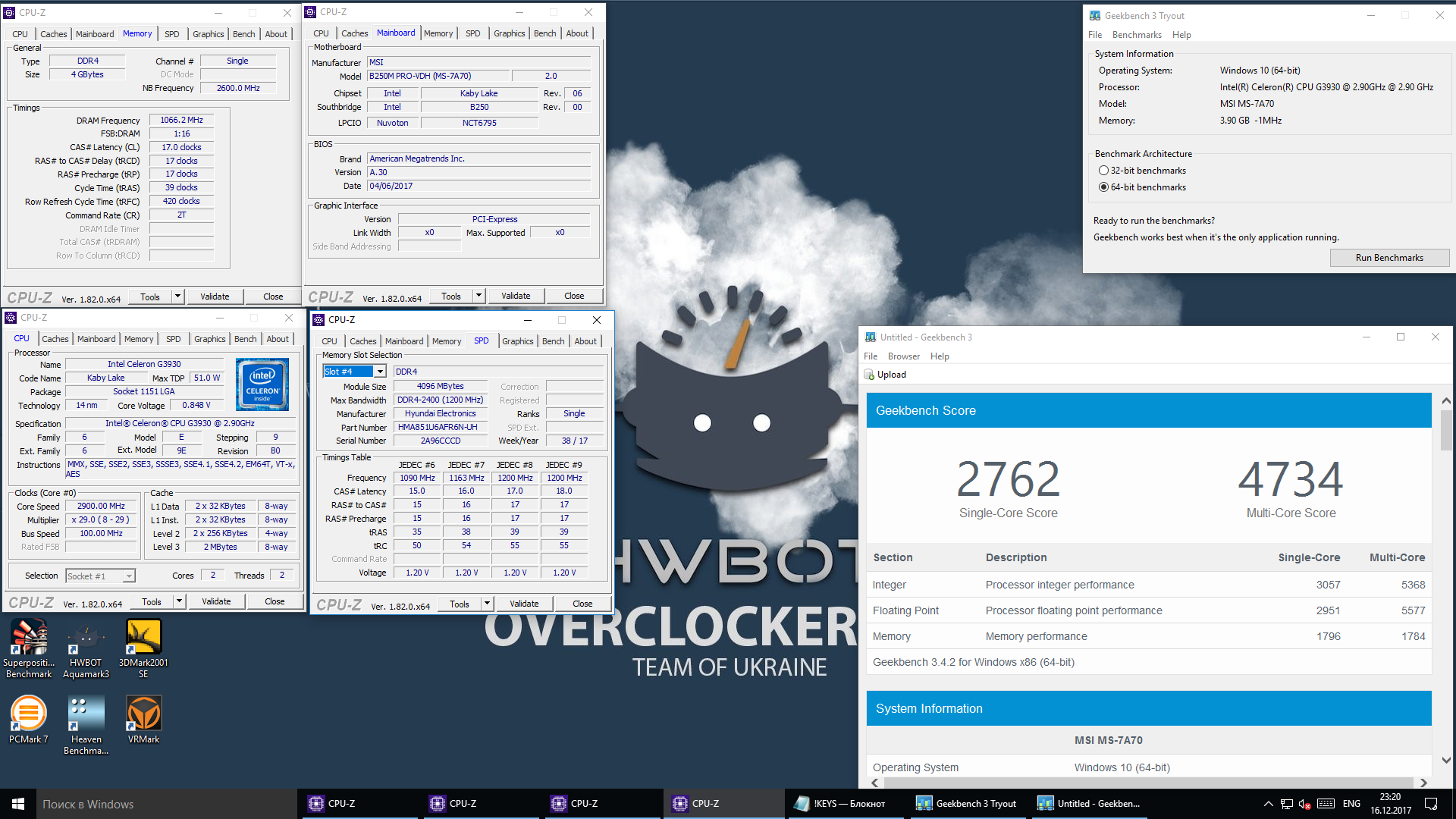
Task: Open the Action Center notifications icon
Action: pos(1431,804)
